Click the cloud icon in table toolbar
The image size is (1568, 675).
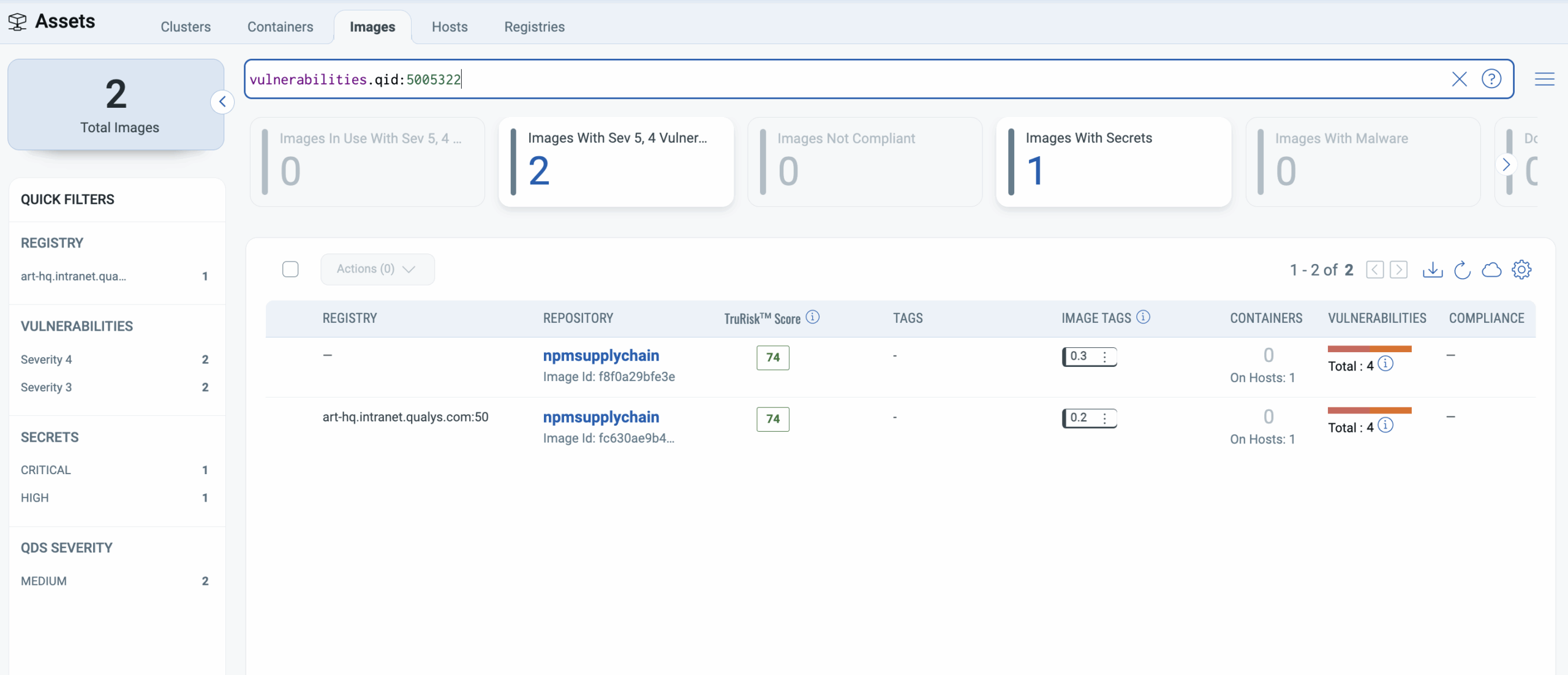pos(1491,270)
